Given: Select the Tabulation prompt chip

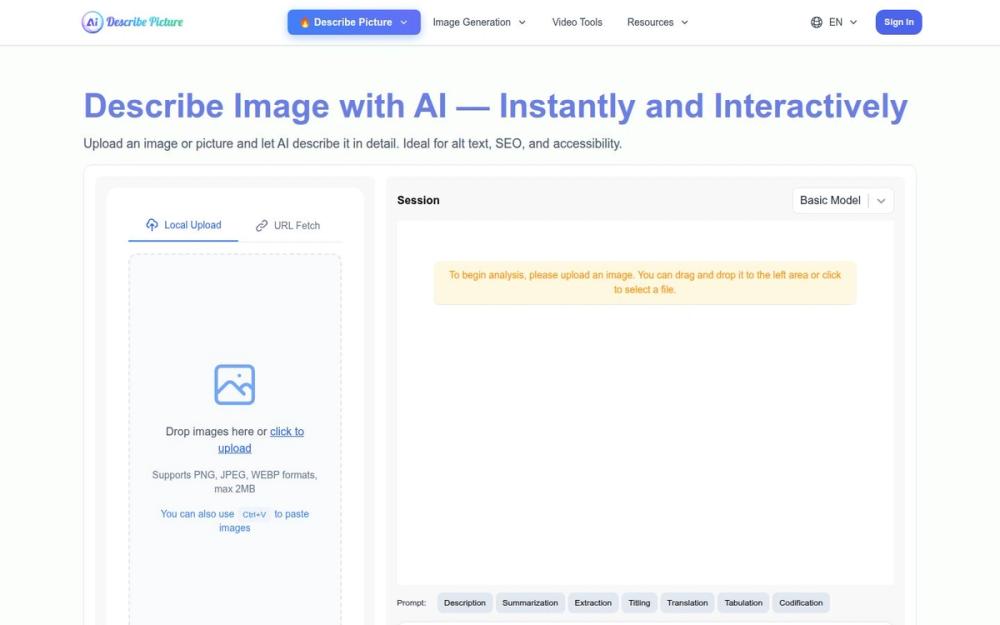Looking at the screenshot, I should (x=743, y=602).
